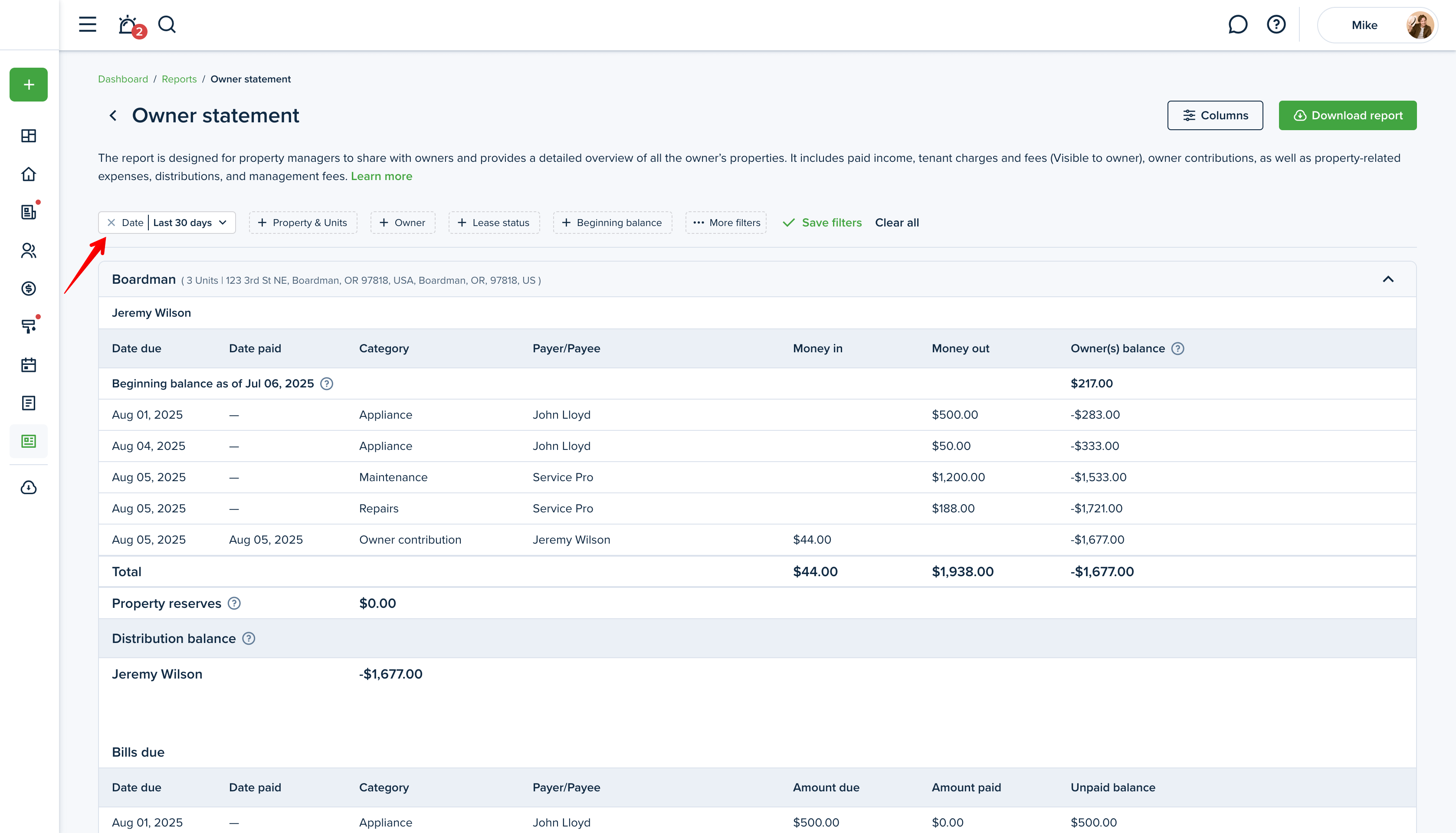The height and width of the screenshot is (833, 1456).
Task: Open More filters
Action: pyautogui.click(x=726, y=223)
